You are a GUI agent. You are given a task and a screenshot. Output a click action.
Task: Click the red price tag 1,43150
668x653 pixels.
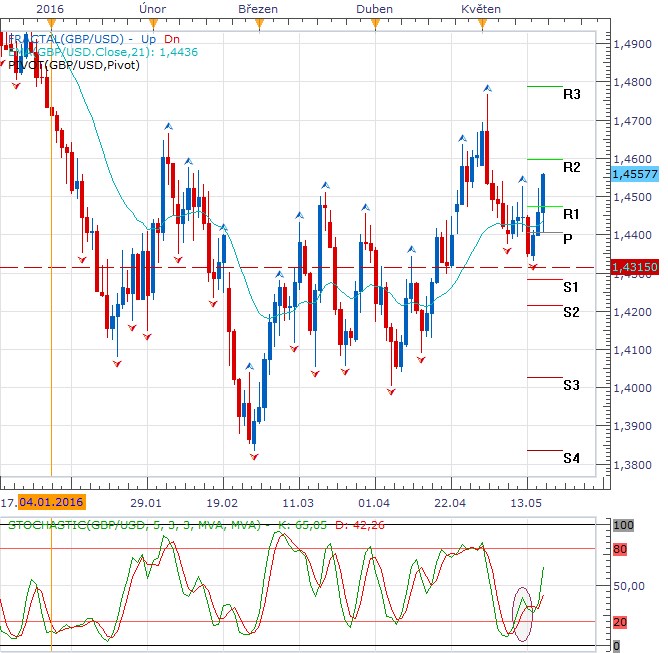tap(632, 268)
